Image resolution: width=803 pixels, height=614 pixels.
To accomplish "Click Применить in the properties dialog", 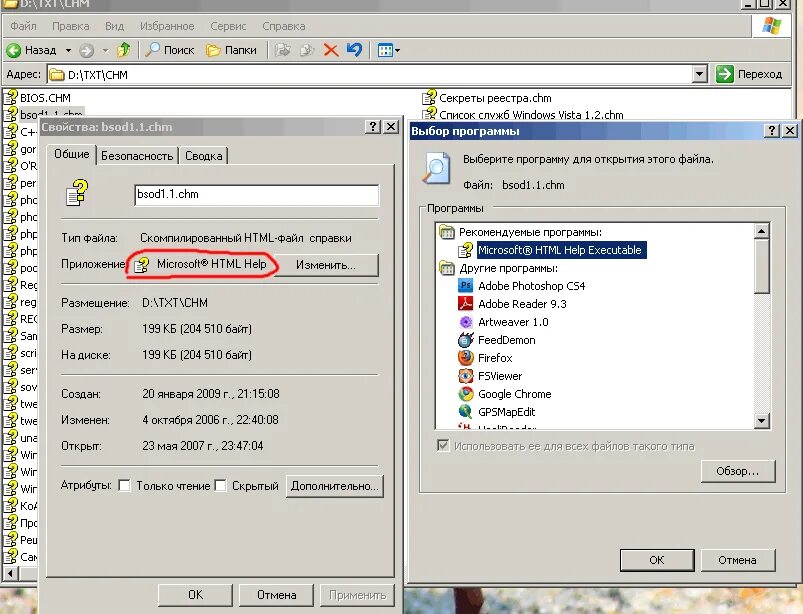I will click(357, 595).
